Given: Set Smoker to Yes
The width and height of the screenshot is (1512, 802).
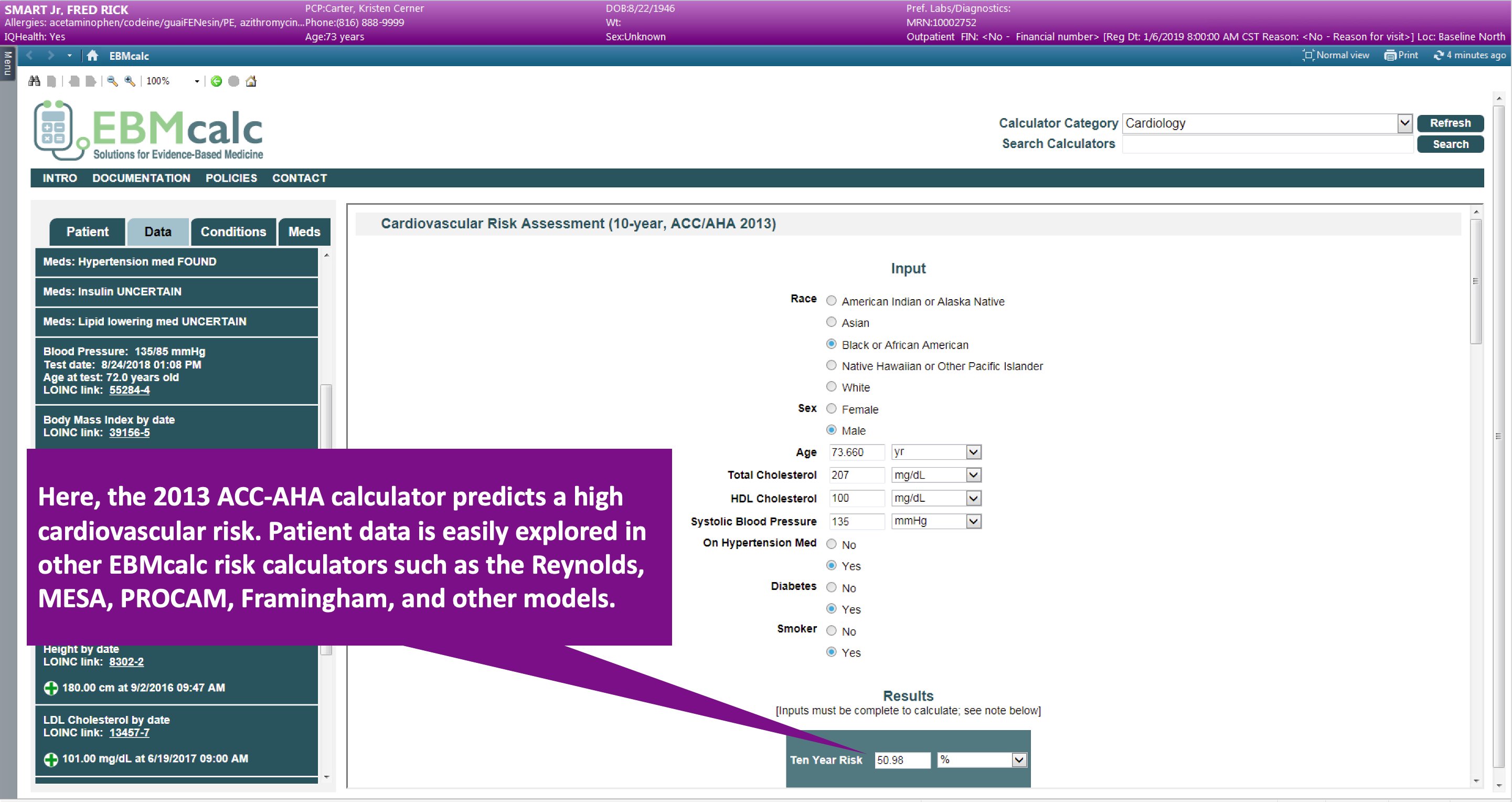Looking at the screenshot, I should tap(831, 652).
